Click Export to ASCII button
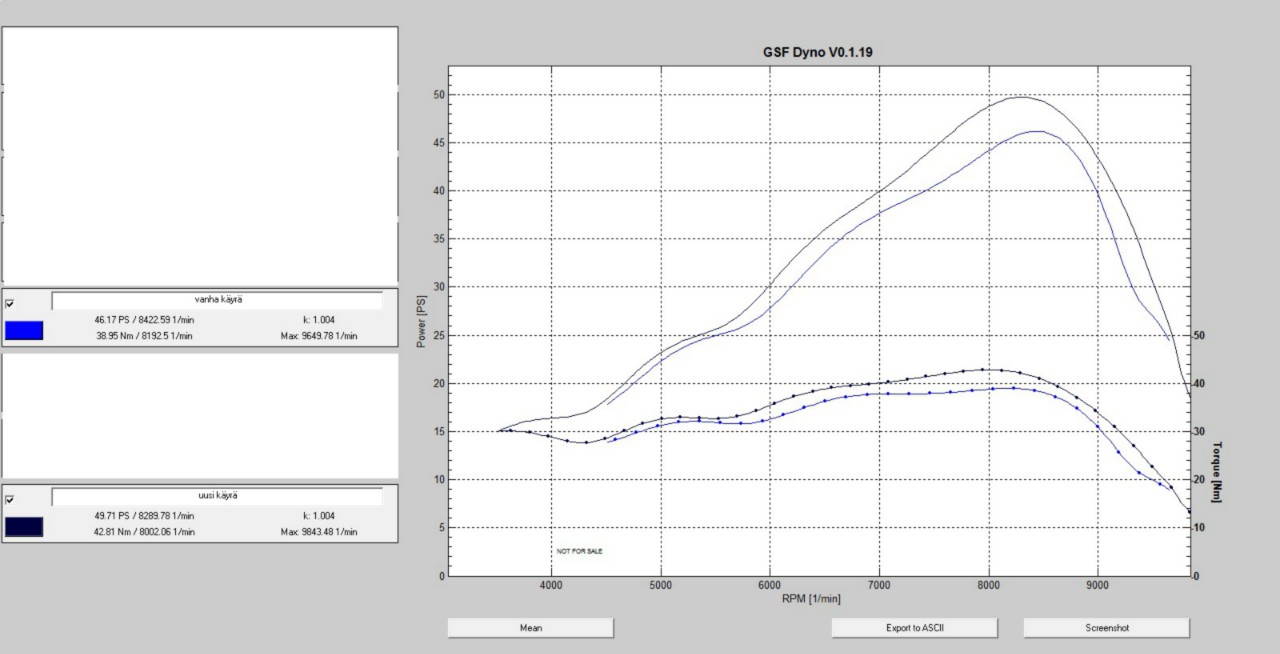Viewport: 1280px width, 654px height. coord(914,628)
